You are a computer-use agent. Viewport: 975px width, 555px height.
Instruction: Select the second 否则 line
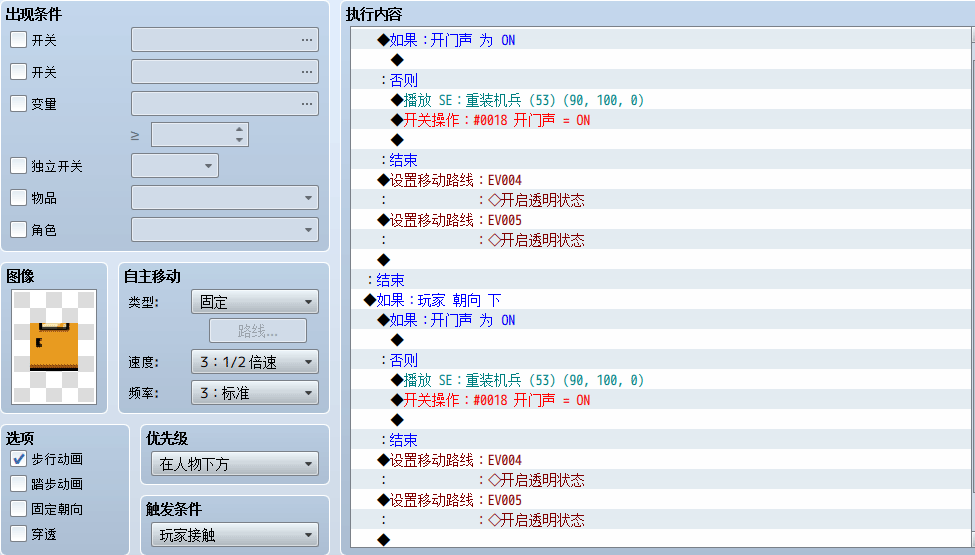(x=660, y=360)
